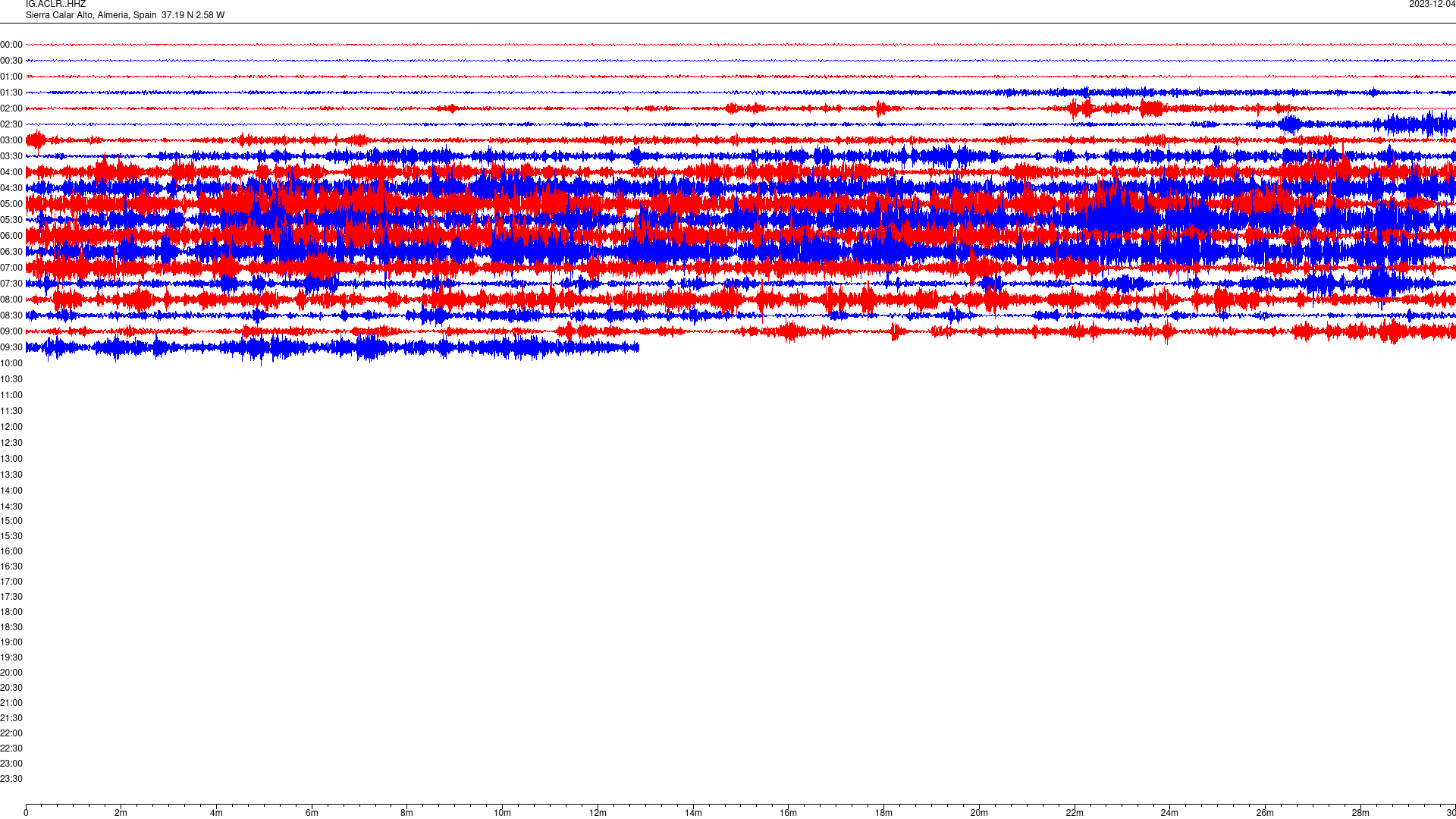Click the 05:30 time row label
This screenshot has width=1456, height=819.
click(11, 220)
